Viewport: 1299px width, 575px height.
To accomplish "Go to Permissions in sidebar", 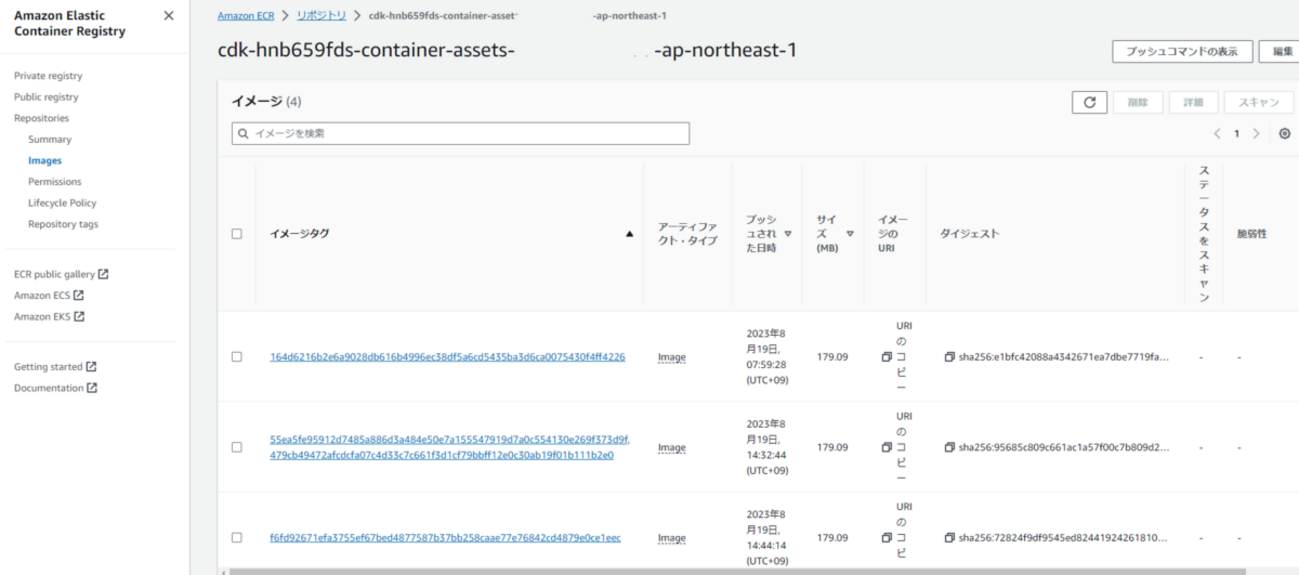I will click(54, 182).
